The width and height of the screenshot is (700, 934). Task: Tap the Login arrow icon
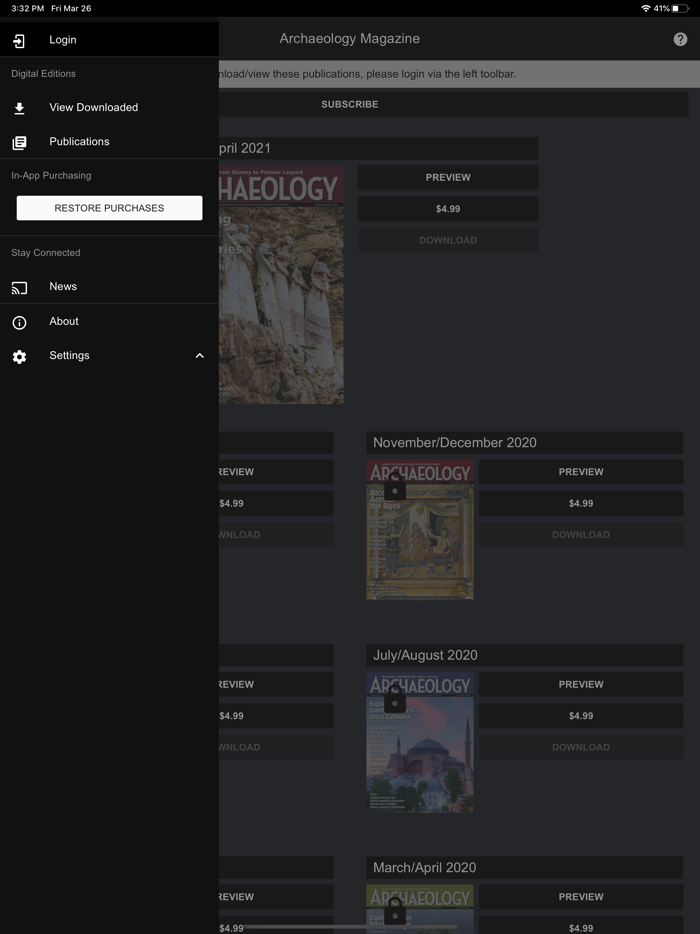coord(19,41)
